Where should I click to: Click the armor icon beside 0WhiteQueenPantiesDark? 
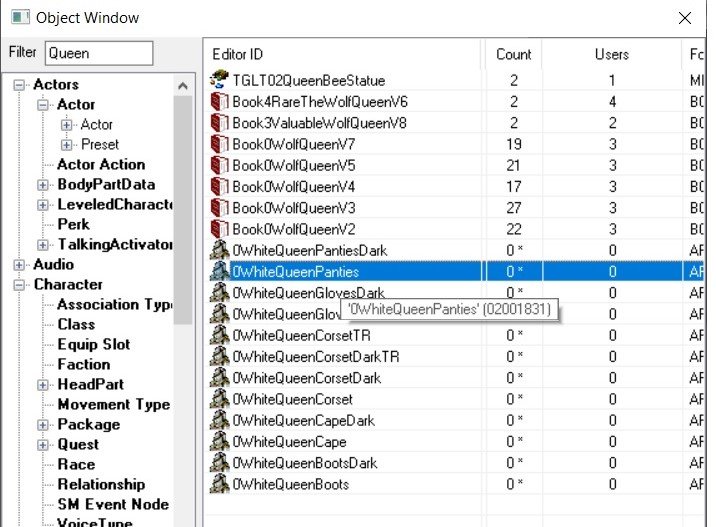pos(220,250)
